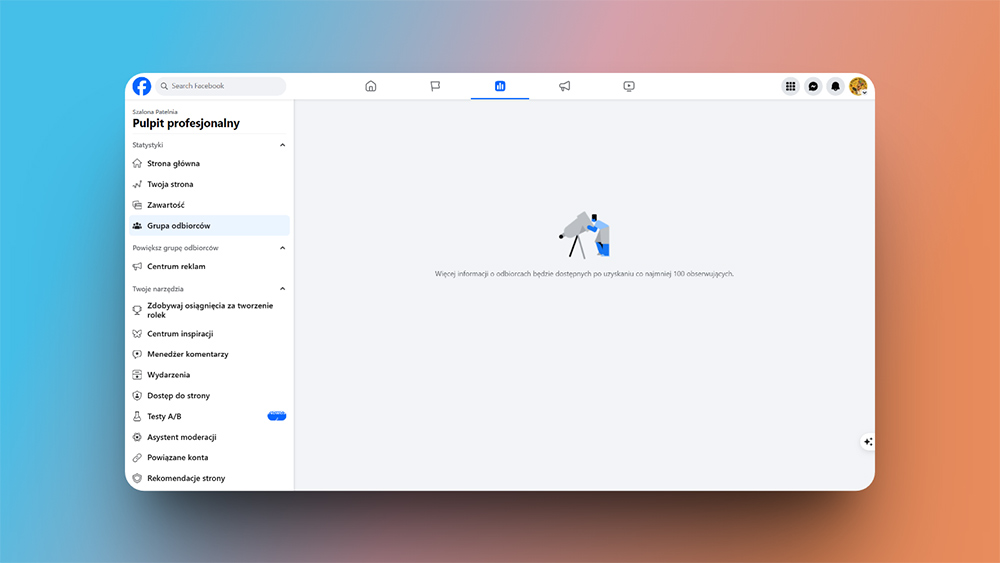Select Zawartość in the sidebar
This screenshot has height=563, width=1000.
point(166,205)
